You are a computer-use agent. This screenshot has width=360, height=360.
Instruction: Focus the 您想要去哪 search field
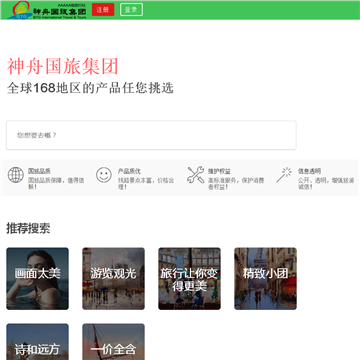tap(151, 135)
